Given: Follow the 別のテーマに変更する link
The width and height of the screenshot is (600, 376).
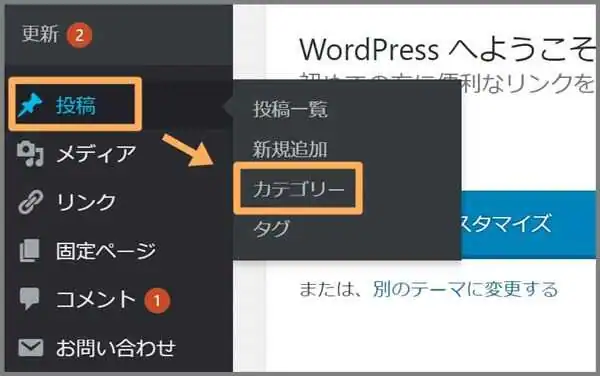Looking at the screenshot, I should [465, 289].
